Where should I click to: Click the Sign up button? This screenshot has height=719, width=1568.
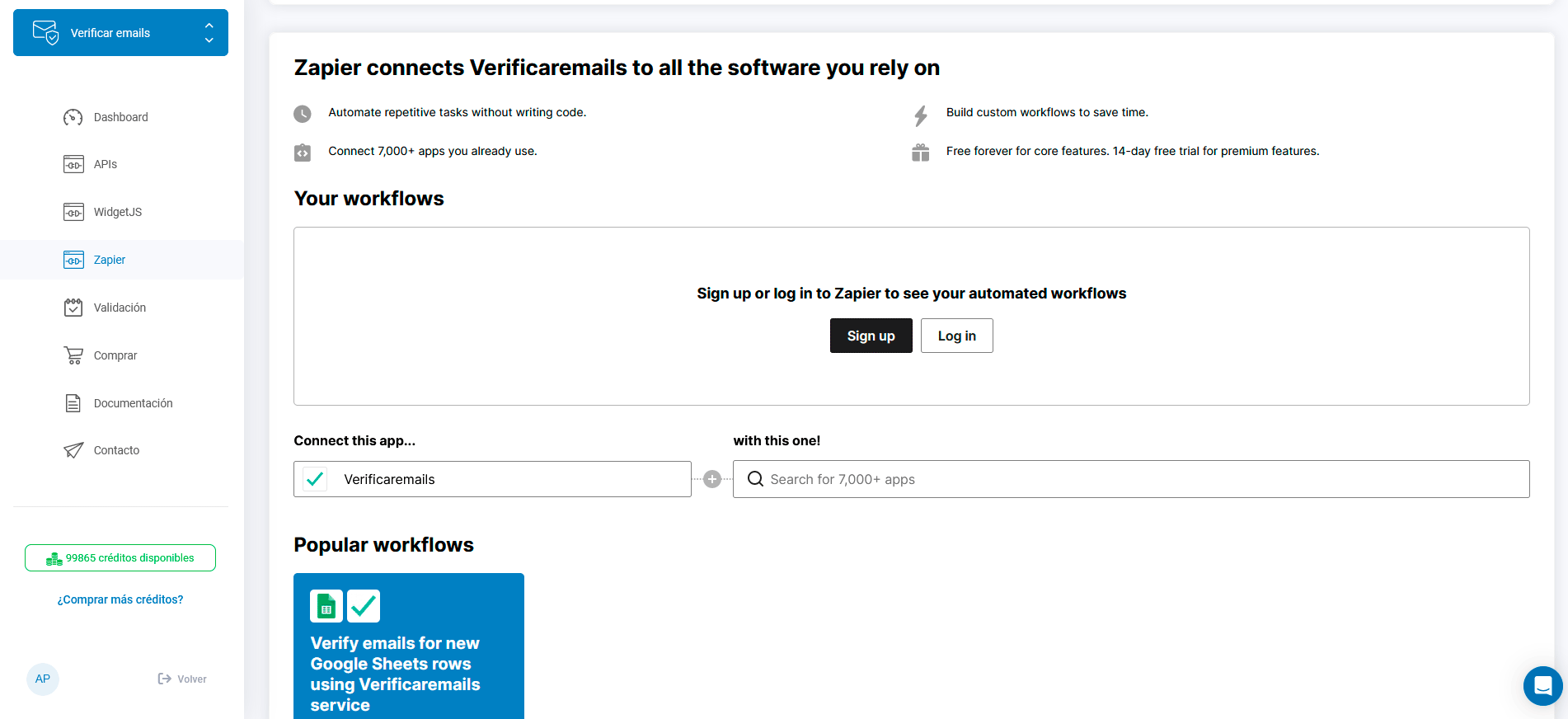(x=871, y=336)
